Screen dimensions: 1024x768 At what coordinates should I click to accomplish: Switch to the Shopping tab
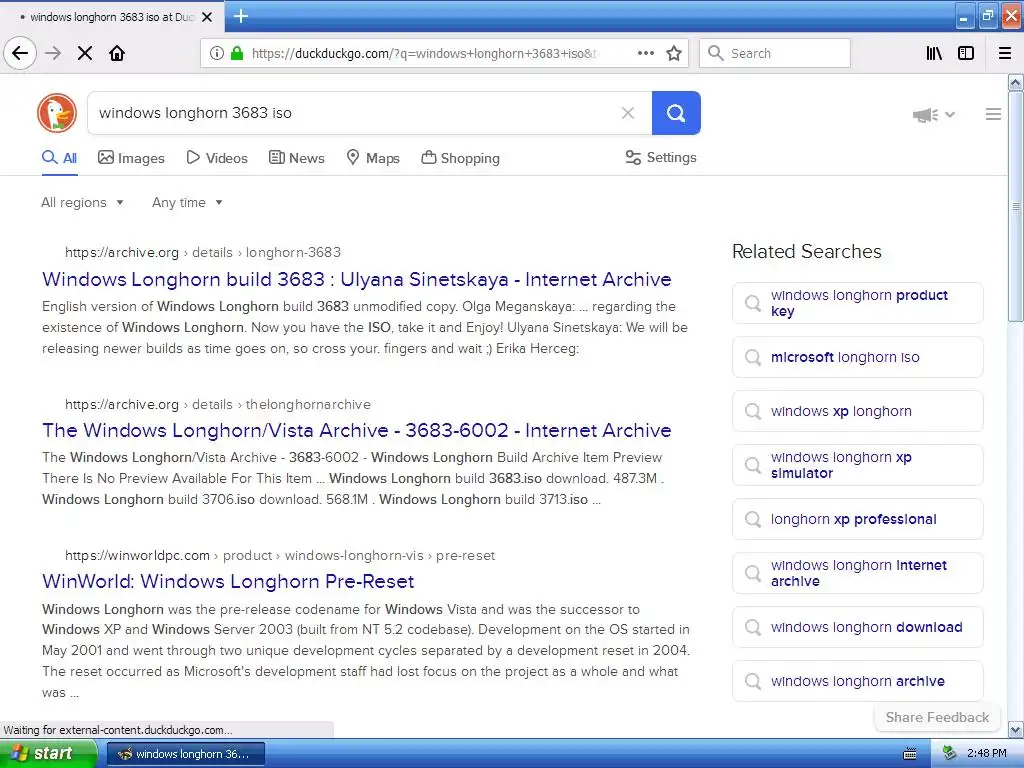point(460,158)
